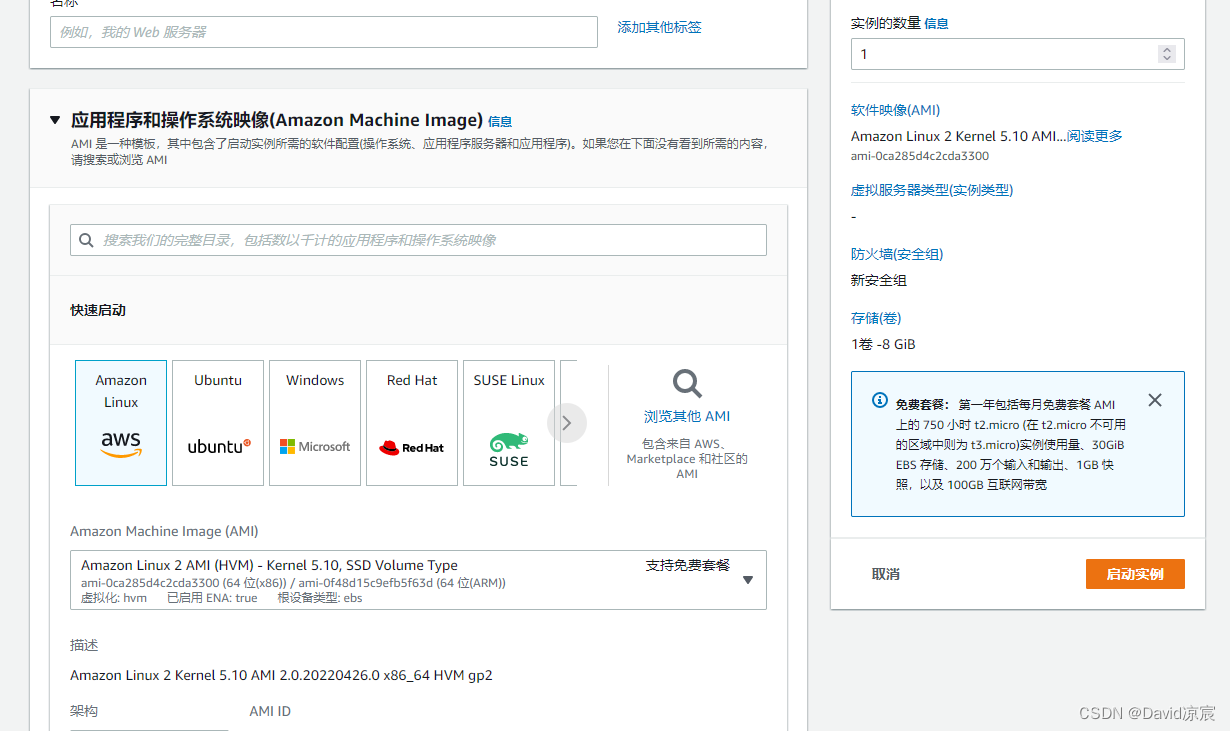
Task: Click 添加其他标签 link
Action: (660, 27)
